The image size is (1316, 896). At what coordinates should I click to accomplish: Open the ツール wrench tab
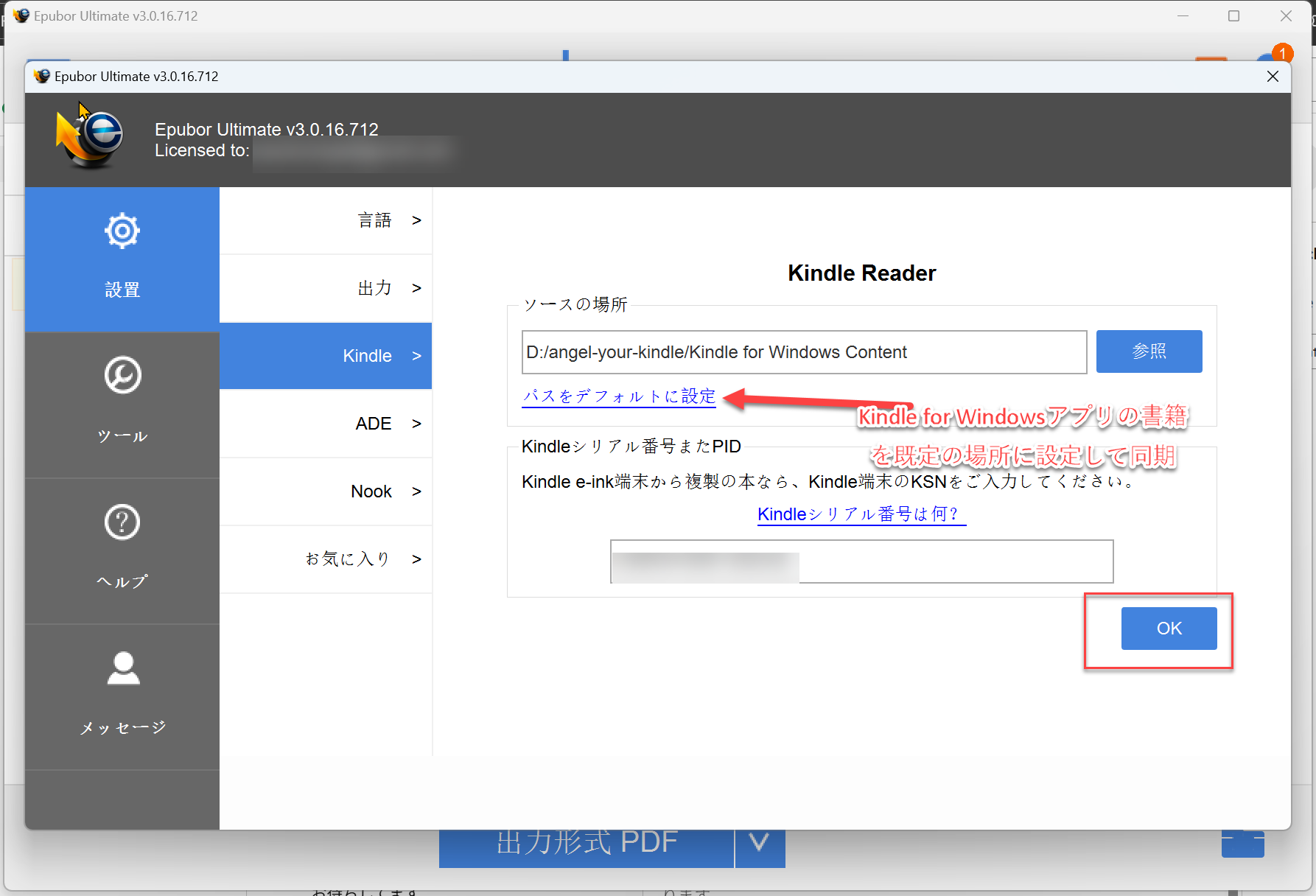coord(122,405)
